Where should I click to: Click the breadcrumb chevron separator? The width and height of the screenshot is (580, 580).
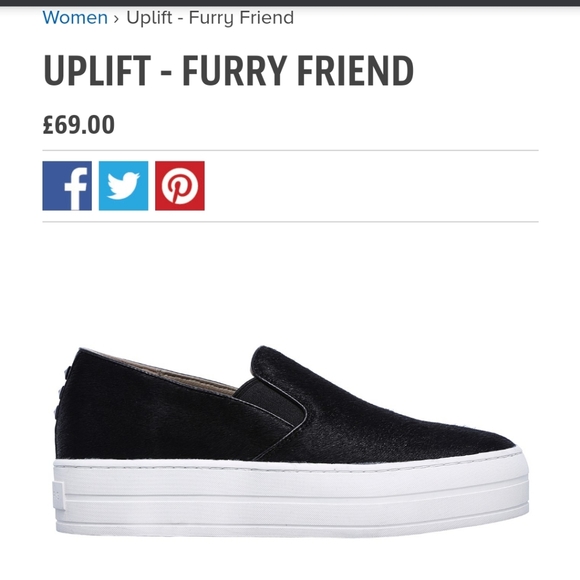117,18
